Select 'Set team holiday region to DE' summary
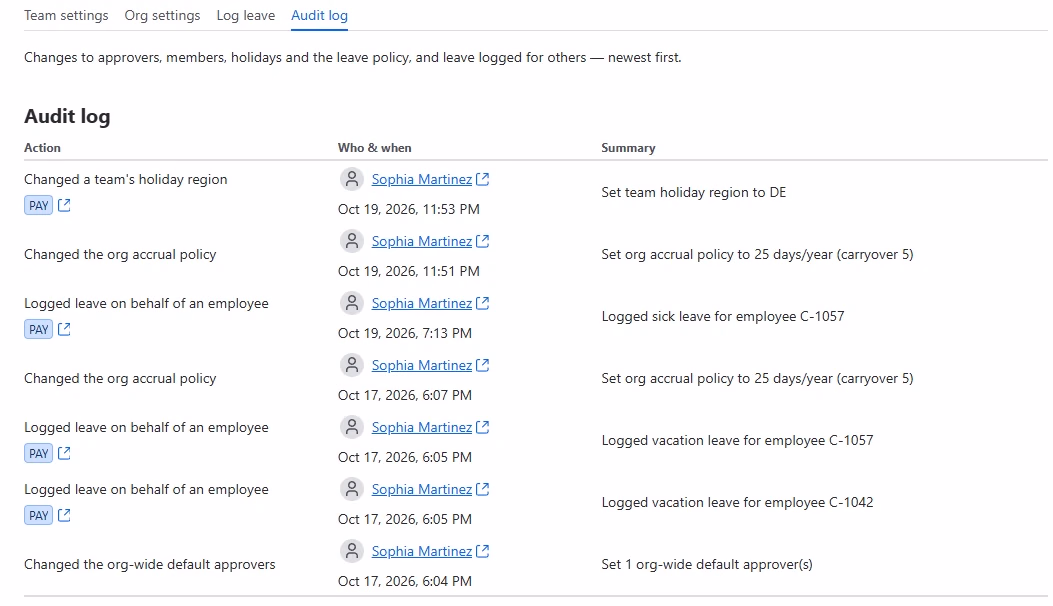The height and width of the screenshot is (606, 1053). pyautogui.click(x=693, y=193)
